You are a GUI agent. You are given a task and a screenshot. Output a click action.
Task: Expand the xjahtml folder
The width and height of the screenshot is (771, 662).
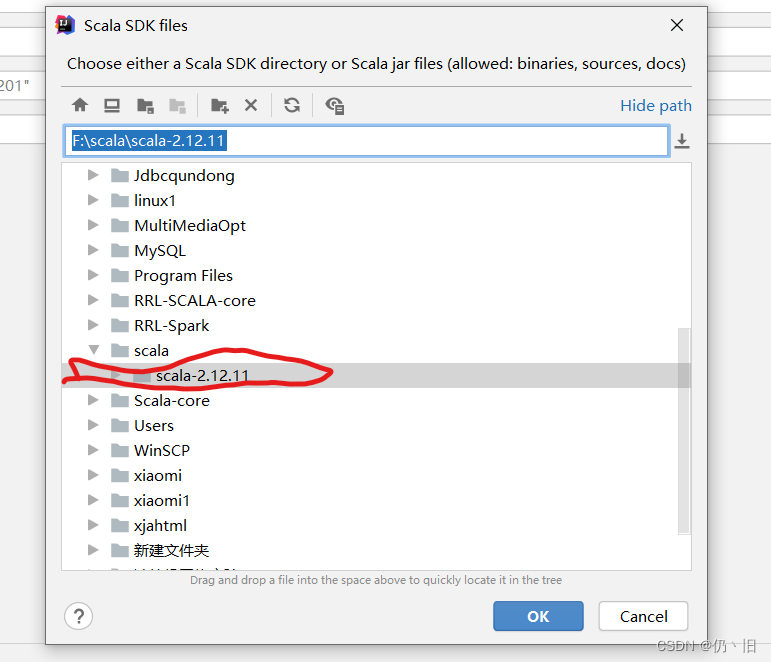[x=93, y=525]
